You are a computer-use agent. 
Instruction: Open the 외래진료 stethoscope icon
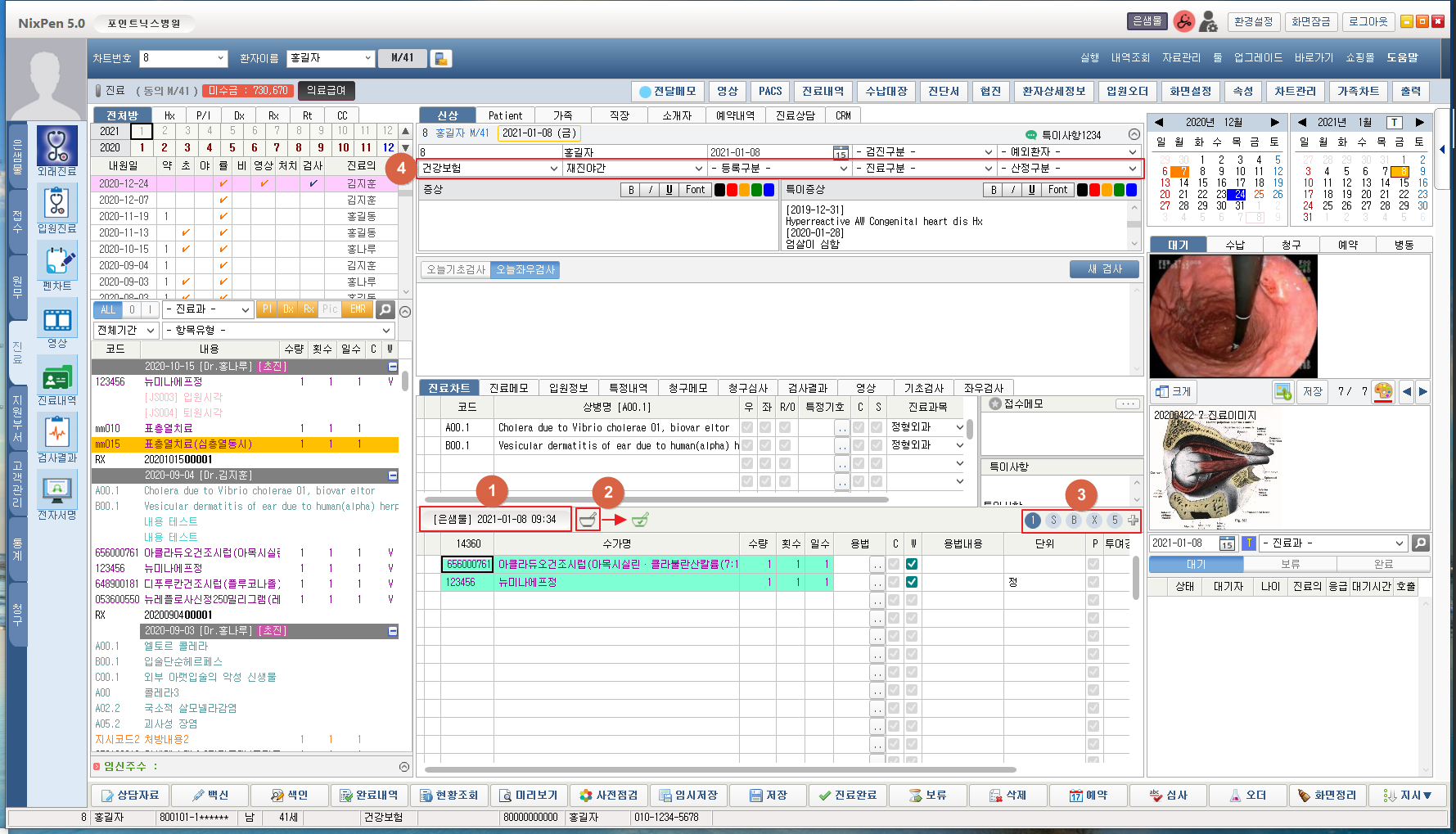56,147
